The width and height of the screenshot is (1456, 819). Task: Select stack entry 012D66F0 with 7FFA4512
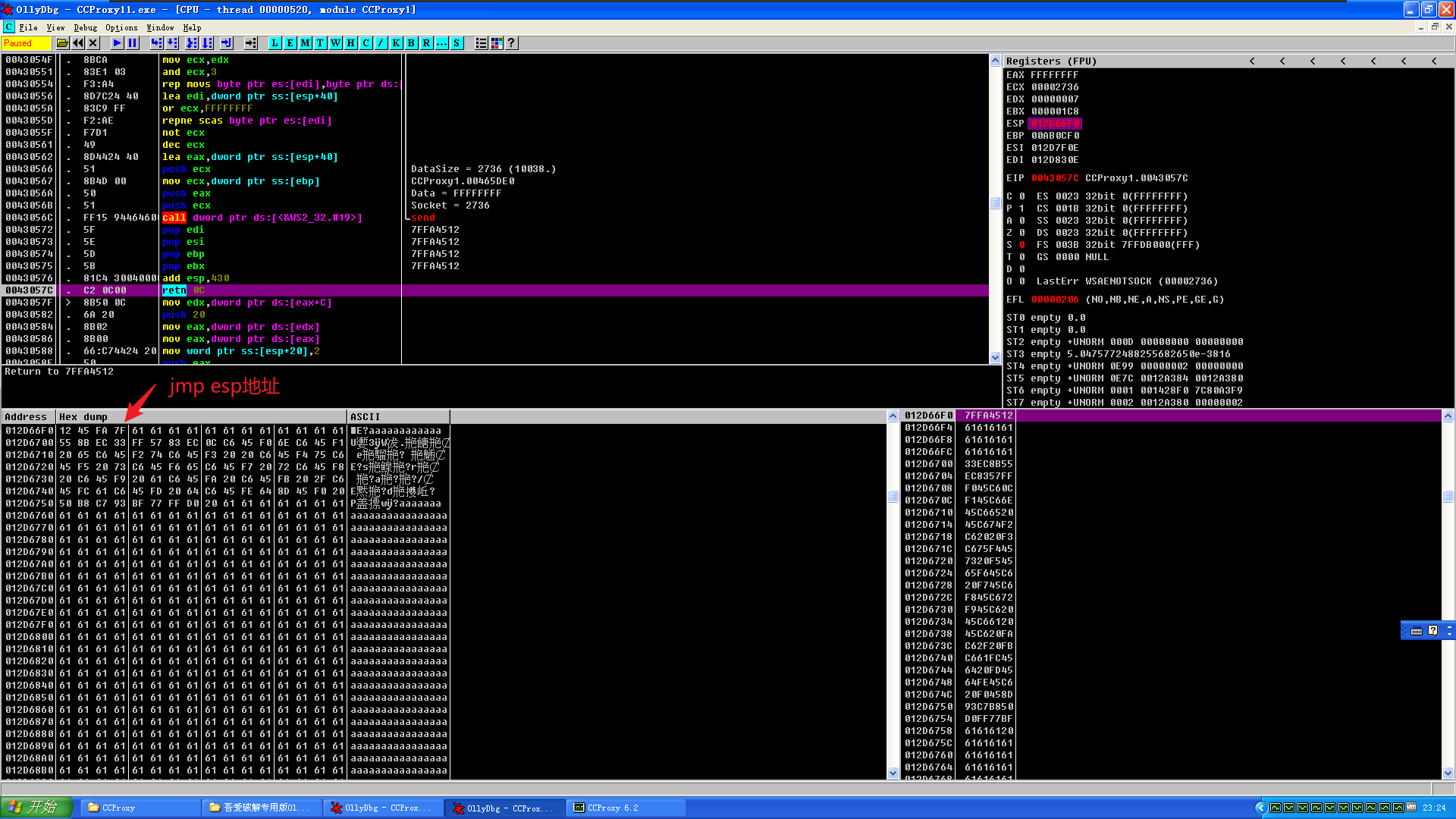coord(1172,416)
